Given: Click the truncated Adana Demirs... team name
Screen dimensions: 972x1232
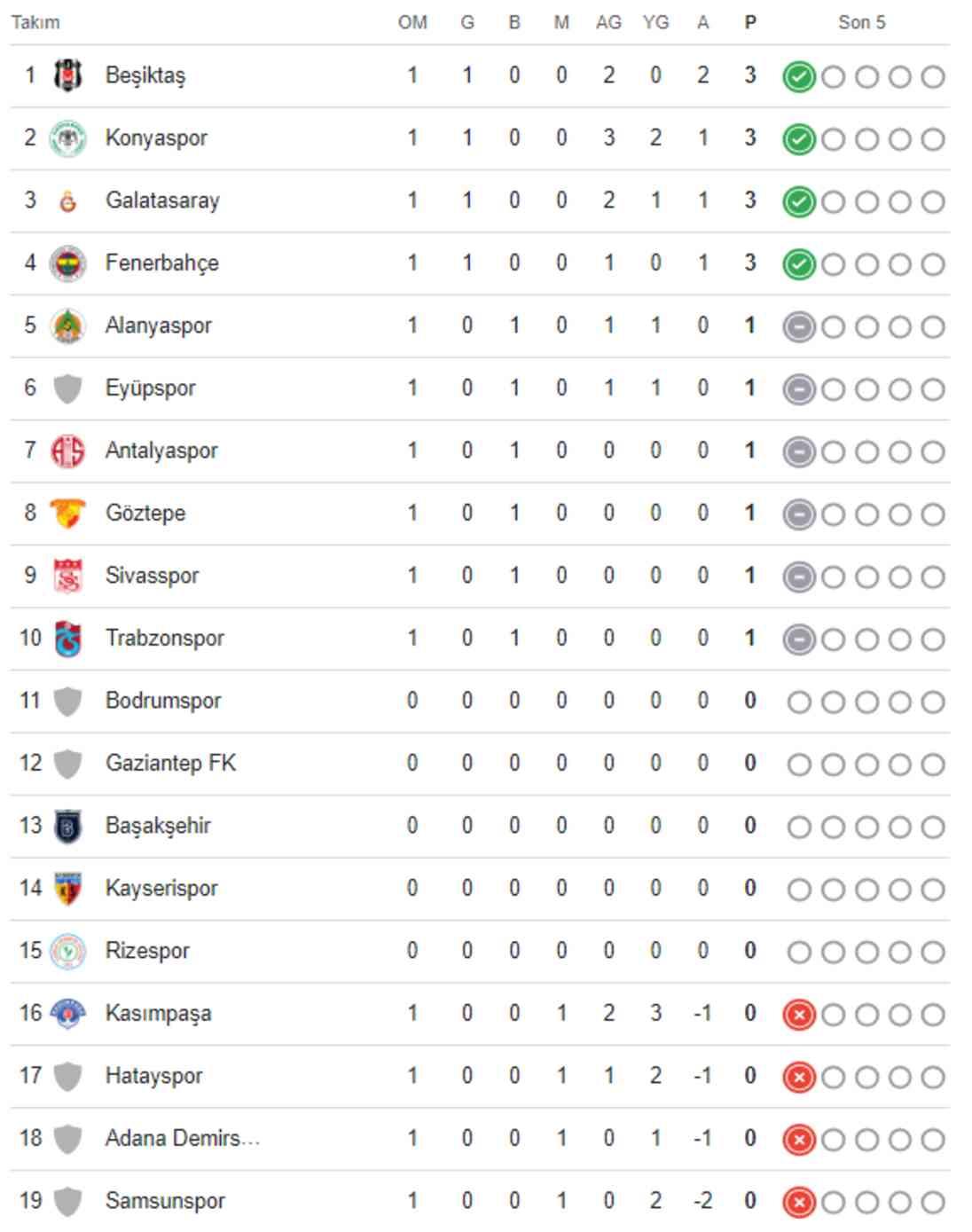Looking at the screenshot, I should click(x=181, y=1137).
